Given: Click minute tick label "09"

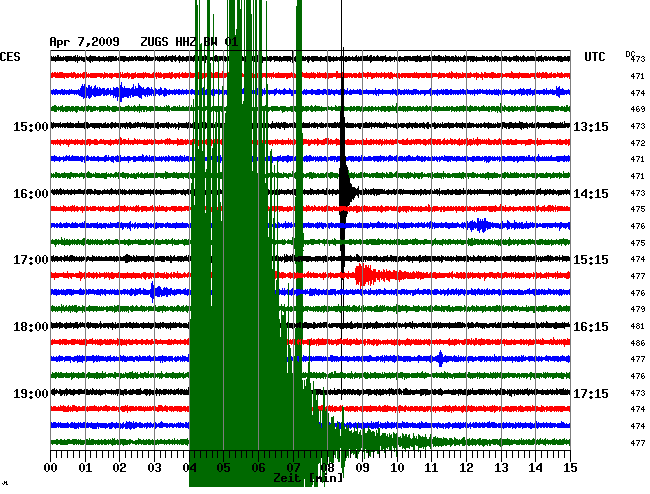Looking at the screenshot, I should click(362, 468).
